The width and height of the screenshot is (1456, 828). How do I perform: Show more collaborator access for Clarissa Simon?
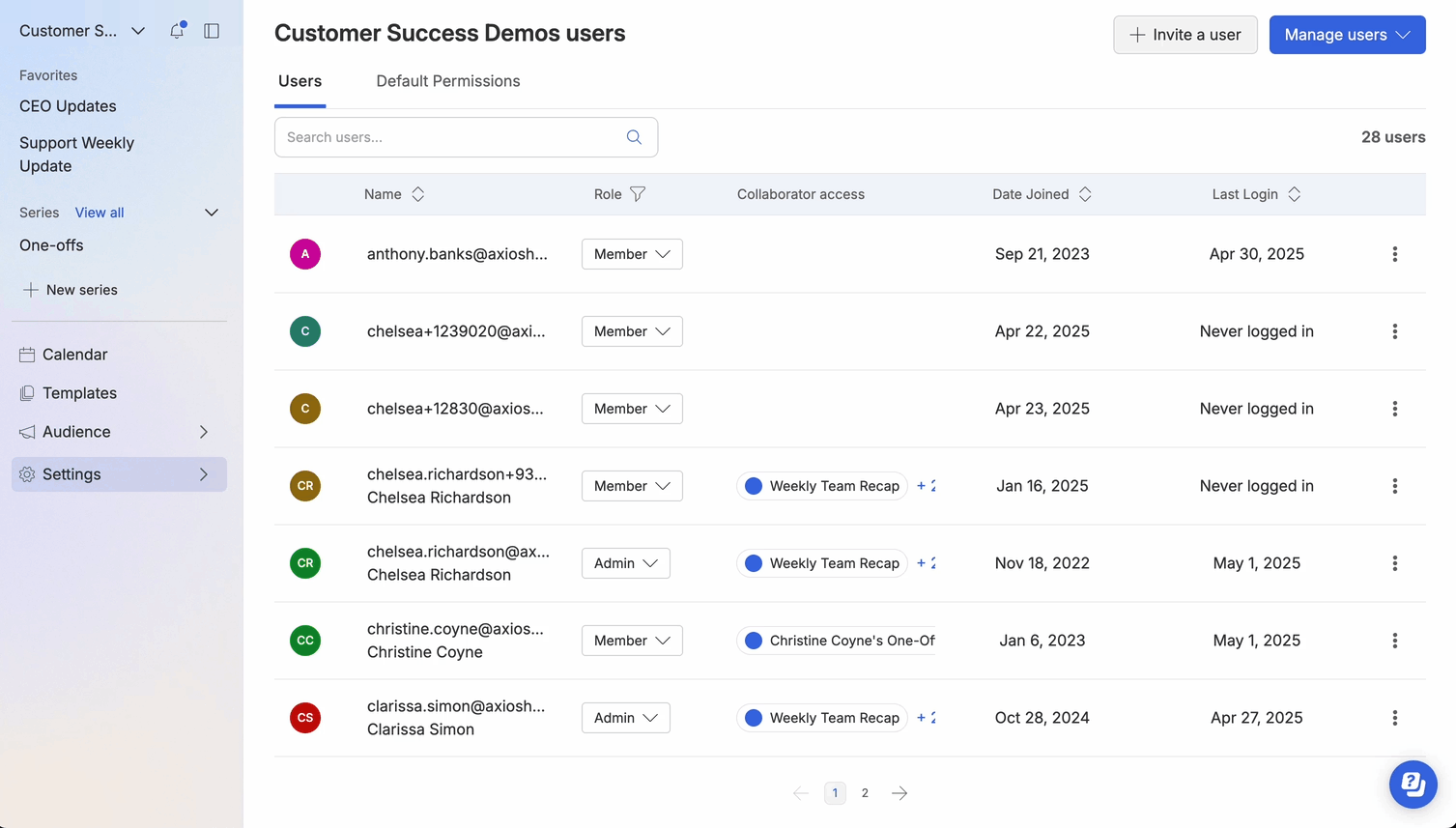click(926, 718)
